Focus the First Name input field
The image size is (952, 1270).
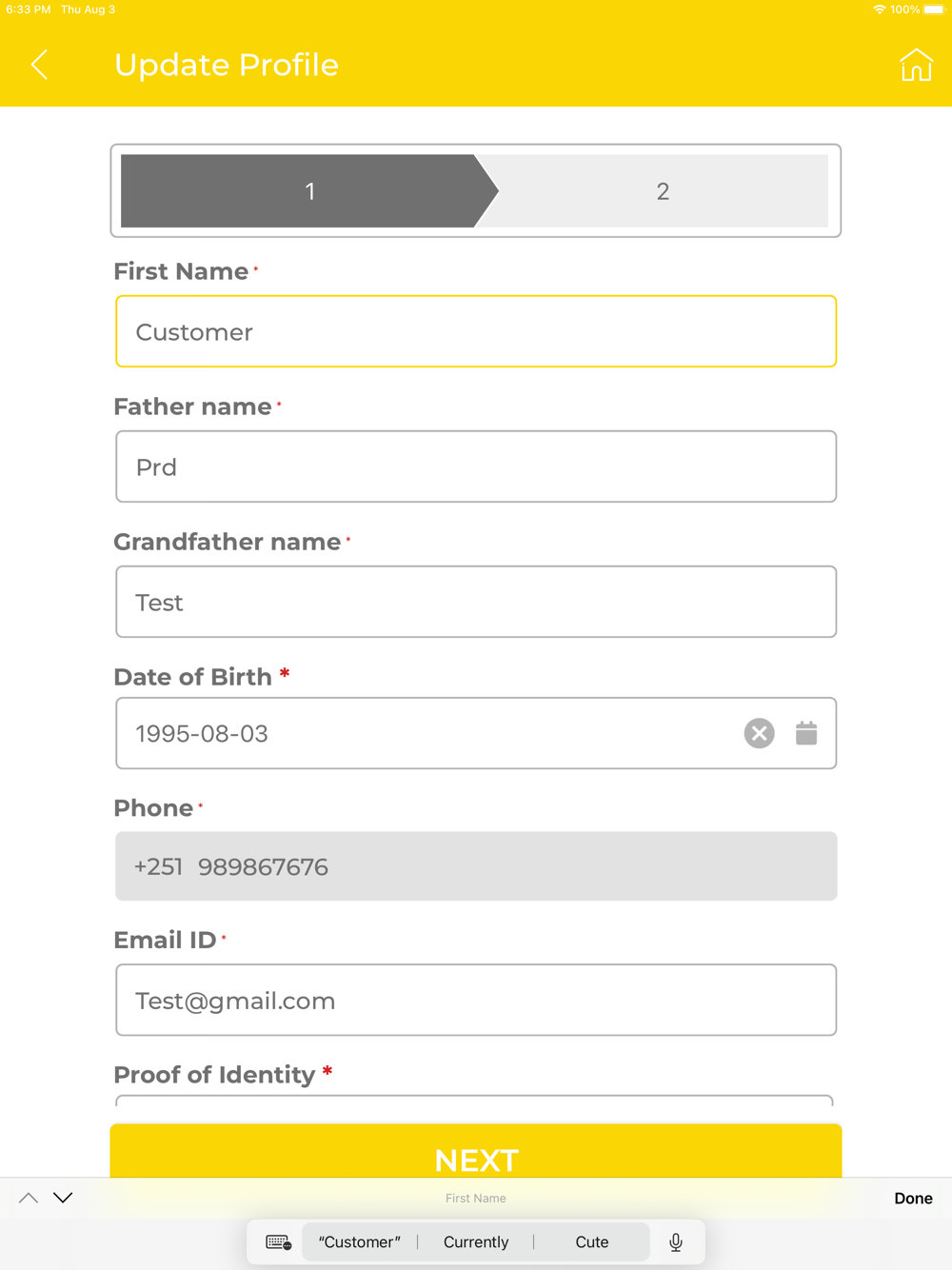click(476, 332)
